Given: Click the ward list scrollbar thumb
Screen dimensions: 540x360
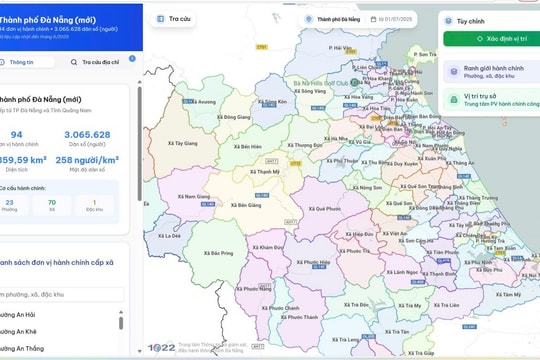Looking at the screenshot, I should 121,323.
